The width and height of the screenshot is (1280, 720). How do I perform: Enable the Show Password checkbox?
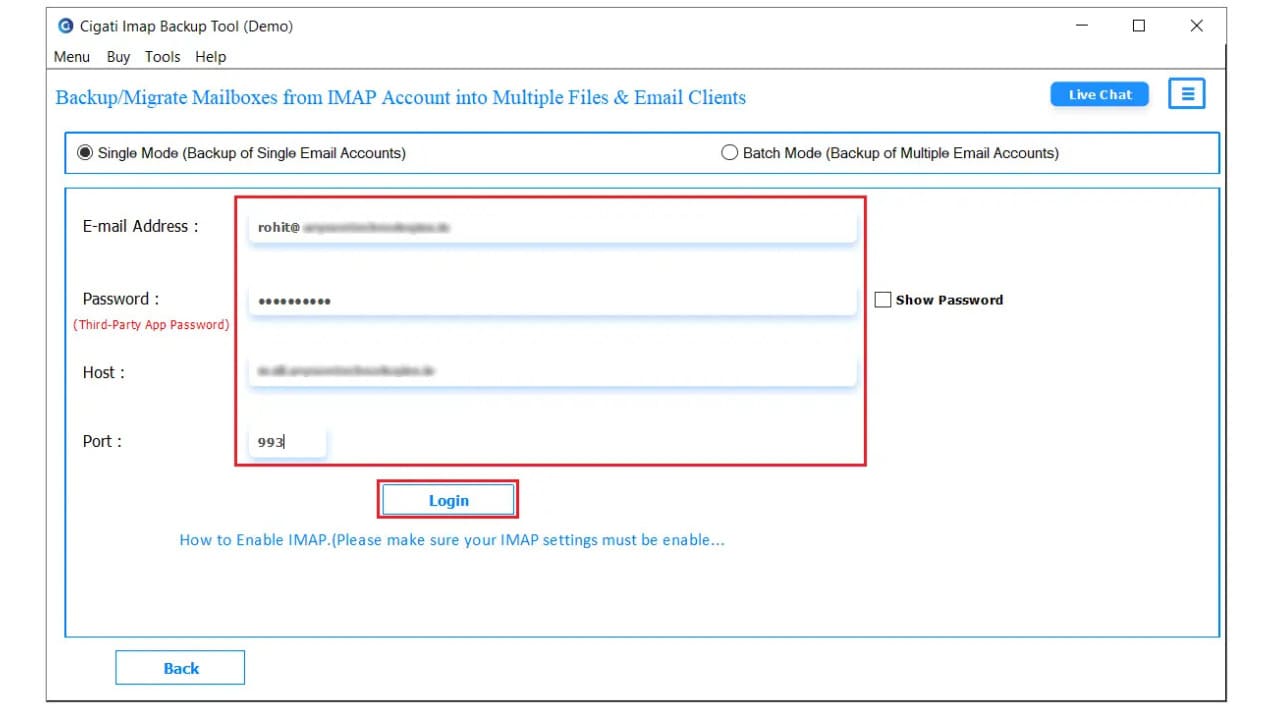coord(883,299)
